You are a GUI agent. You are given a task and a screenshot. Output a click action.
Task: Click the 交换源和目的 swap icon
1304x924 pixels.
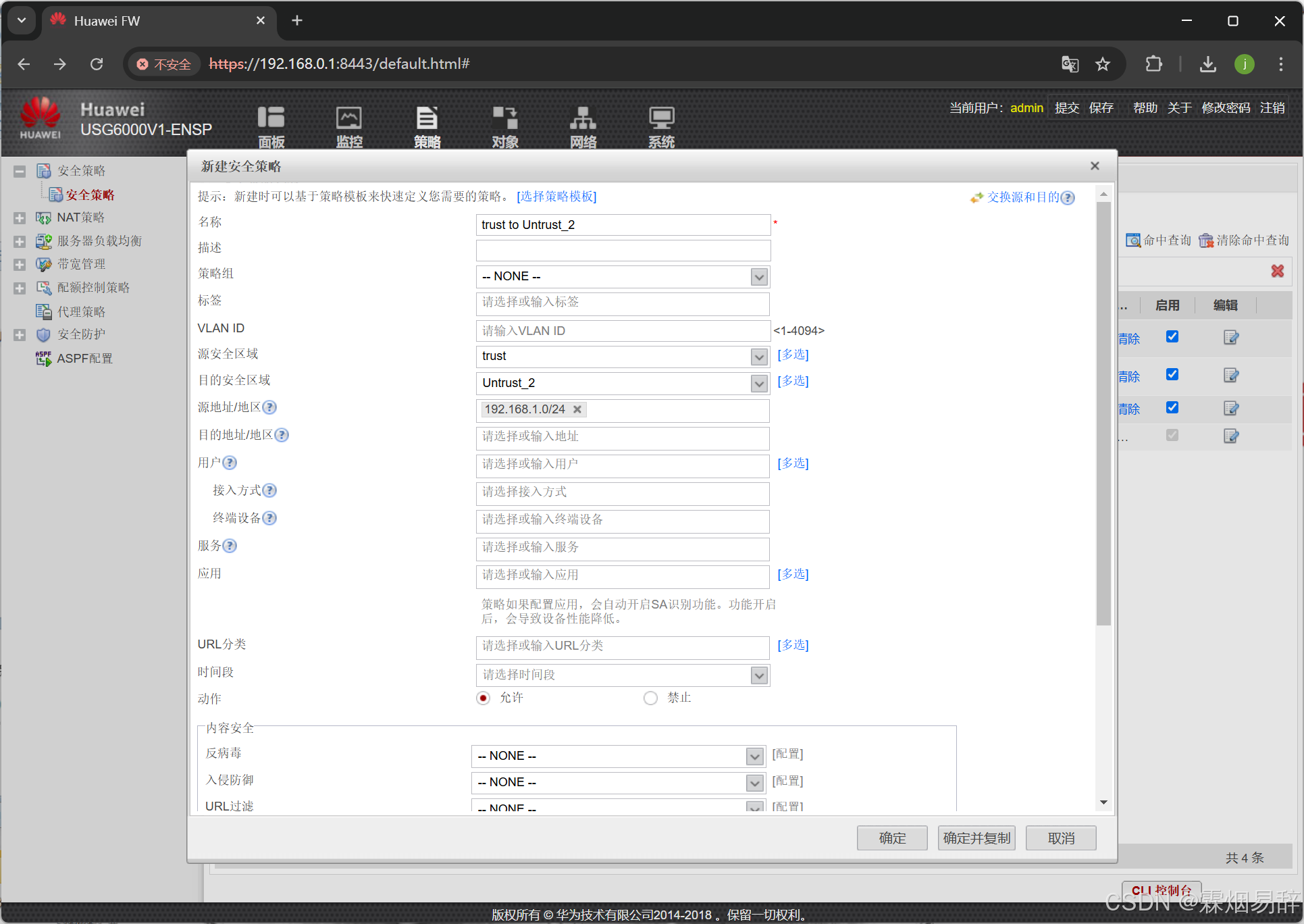(x=976, y=197)
